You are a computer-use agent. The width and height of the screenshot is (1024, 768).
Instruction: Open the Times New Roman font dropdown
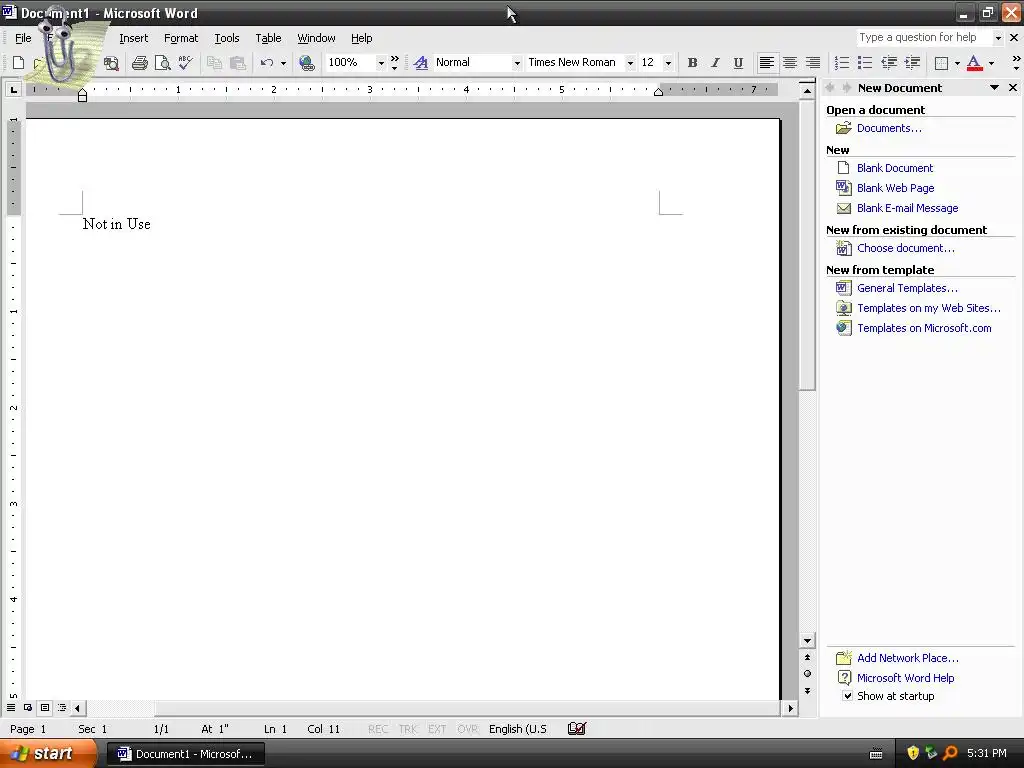click(630, 63)
